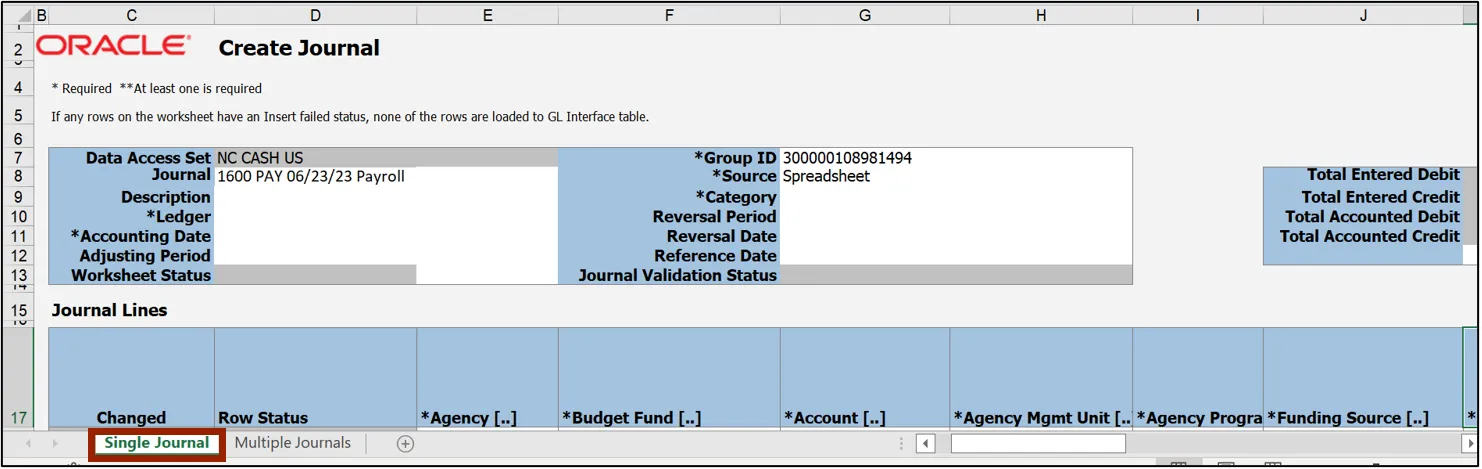The height and width of the screenshot is (469, 1482).
Task: Click the next sheet tab arrow
Action: 56,443
